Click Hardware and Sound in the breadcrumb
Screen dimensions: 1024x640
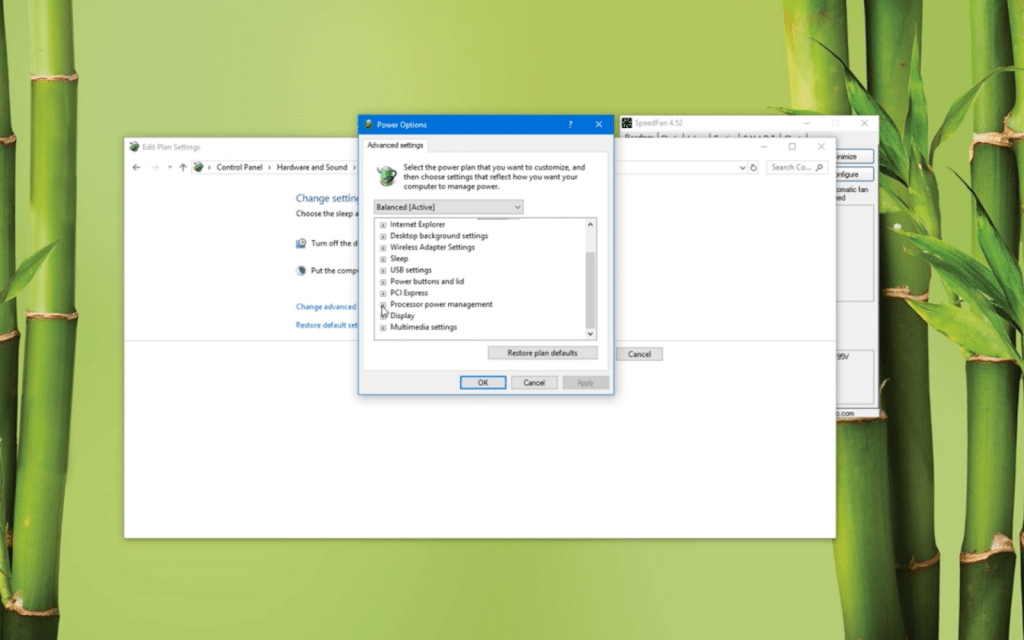pos(312,167)
